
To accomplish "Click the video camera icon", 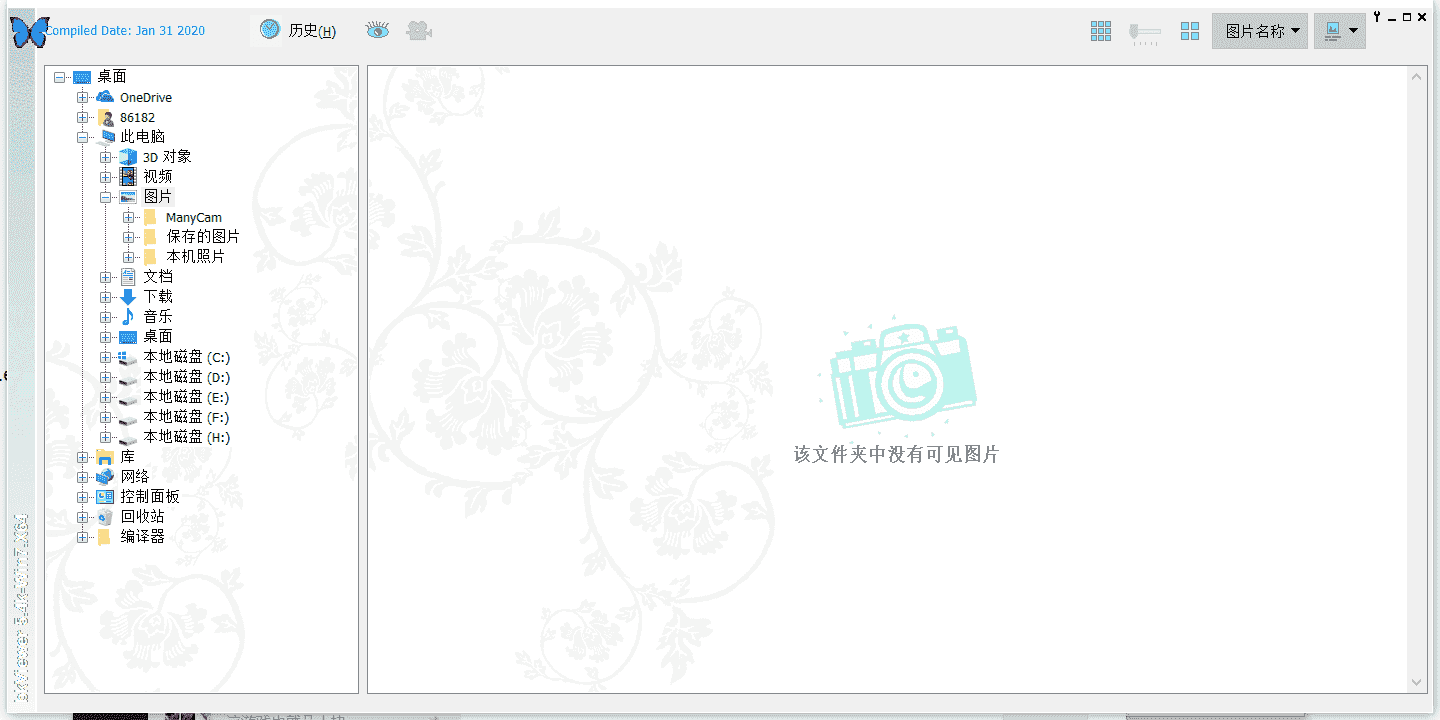I will point(419,31).
